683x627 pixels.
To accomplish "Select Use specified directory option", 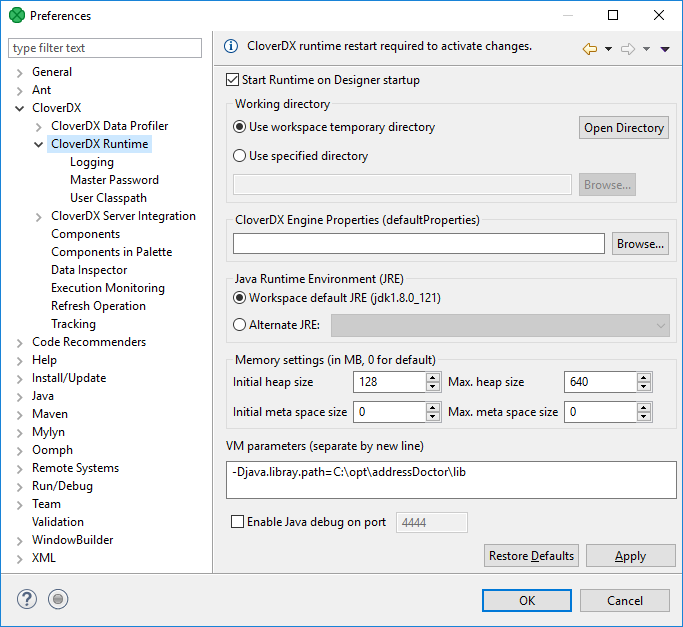I will click(240, 156).
